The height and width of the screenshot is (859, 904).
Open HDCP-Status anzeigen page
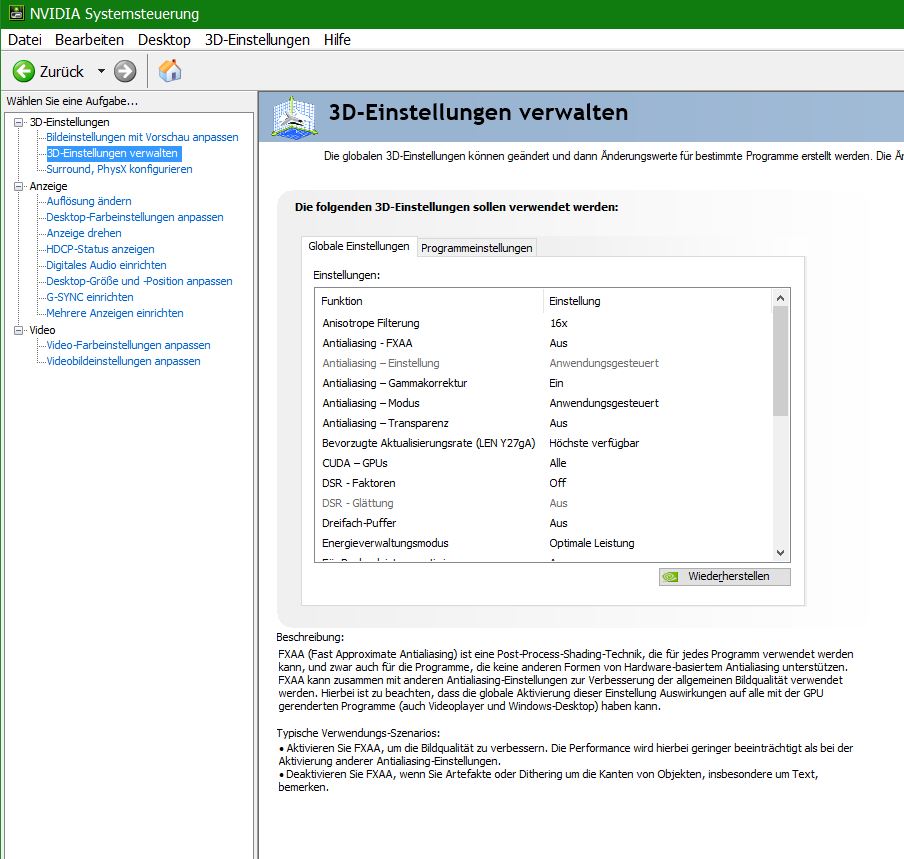[100, 249]
